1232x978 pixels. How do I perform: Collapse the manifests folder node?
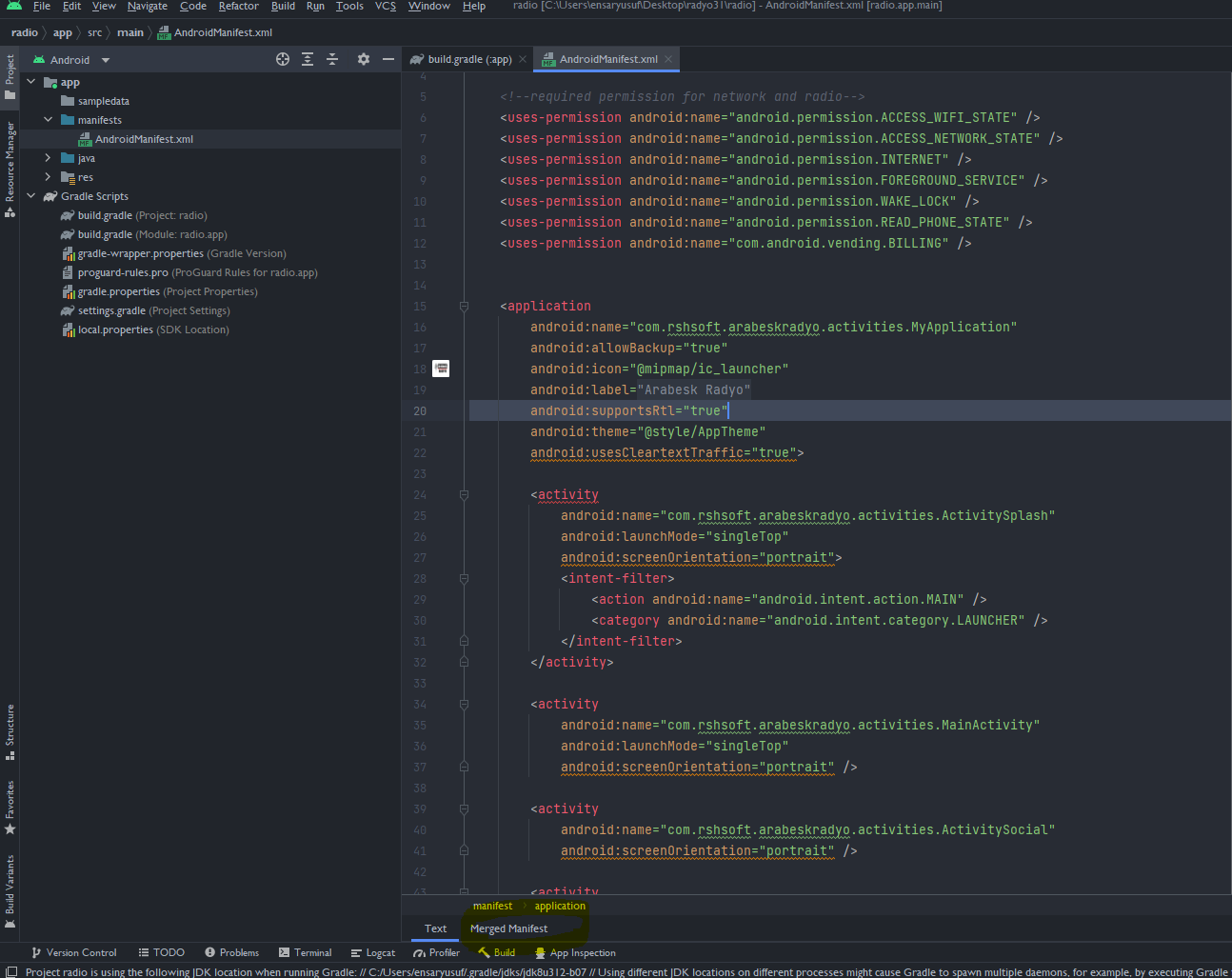[48, 120]
